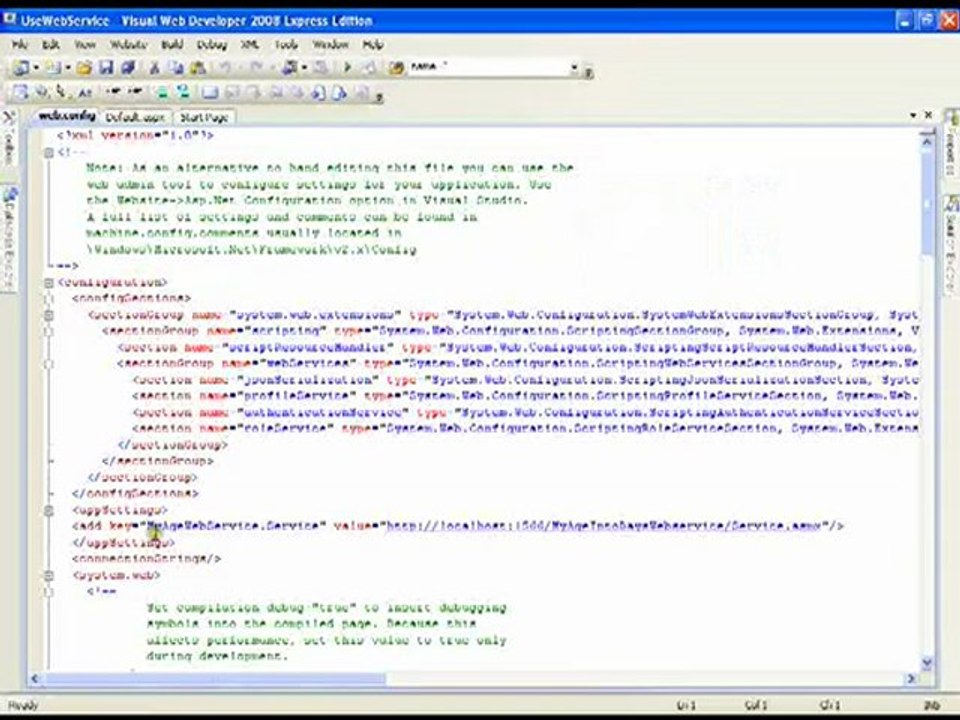Open the Edit menu
The width and height of the screenshot is (960, 720).
coord(51,45)
